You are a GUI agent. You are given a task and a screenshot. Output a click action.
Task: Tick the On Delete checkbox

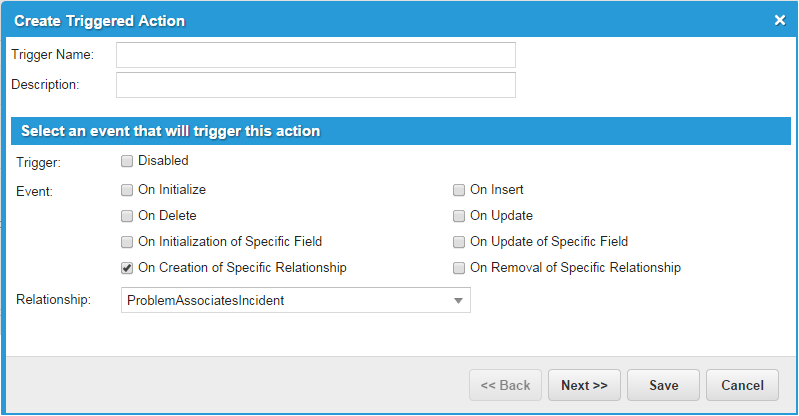click(x=127, y=216)
